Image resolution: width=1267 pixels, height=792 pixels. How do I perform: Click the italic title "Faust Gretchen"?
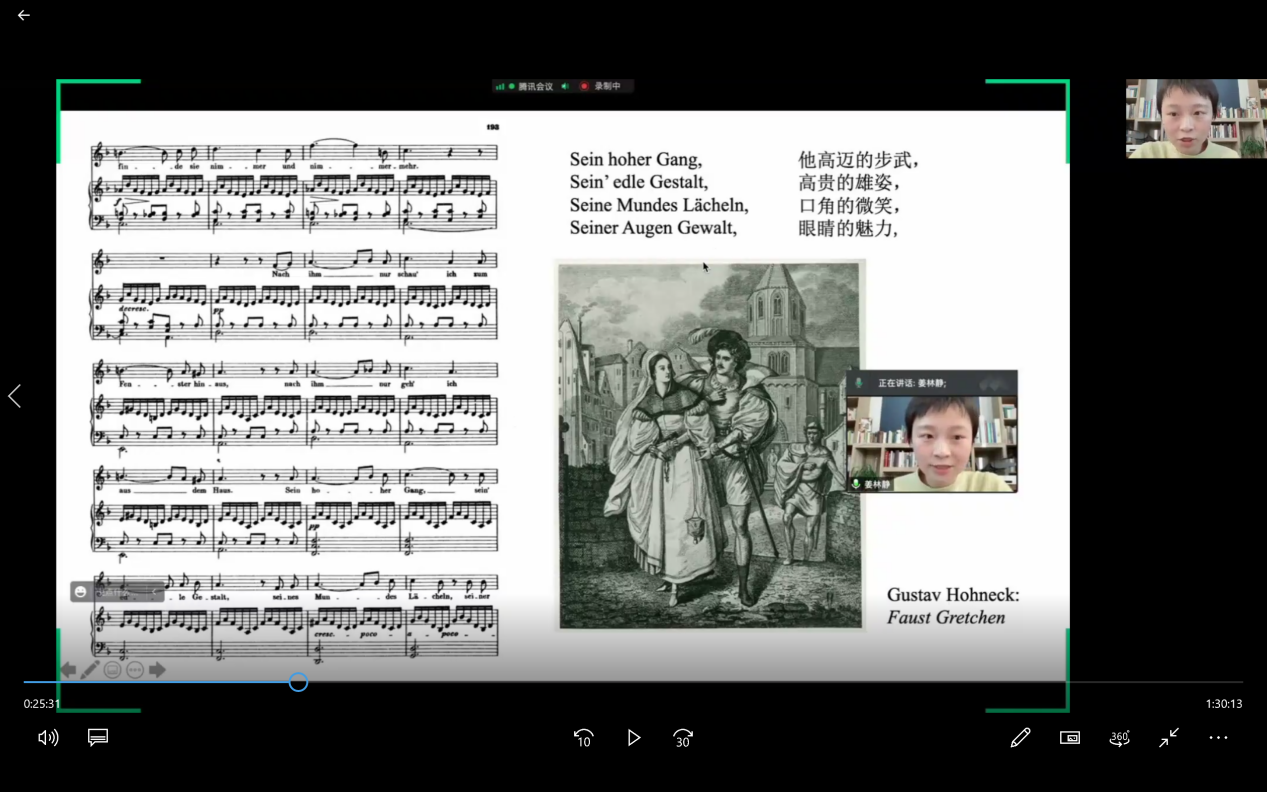point(946,618)
